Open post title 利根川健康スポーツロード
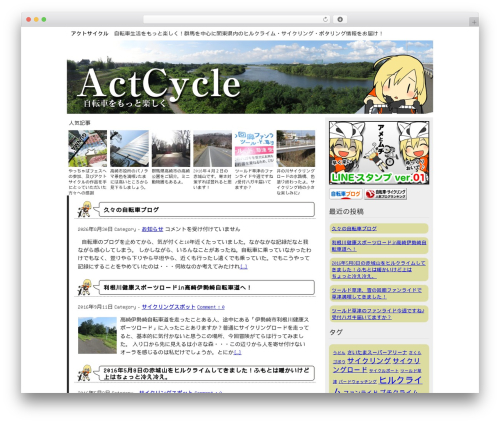 (177, 288)
